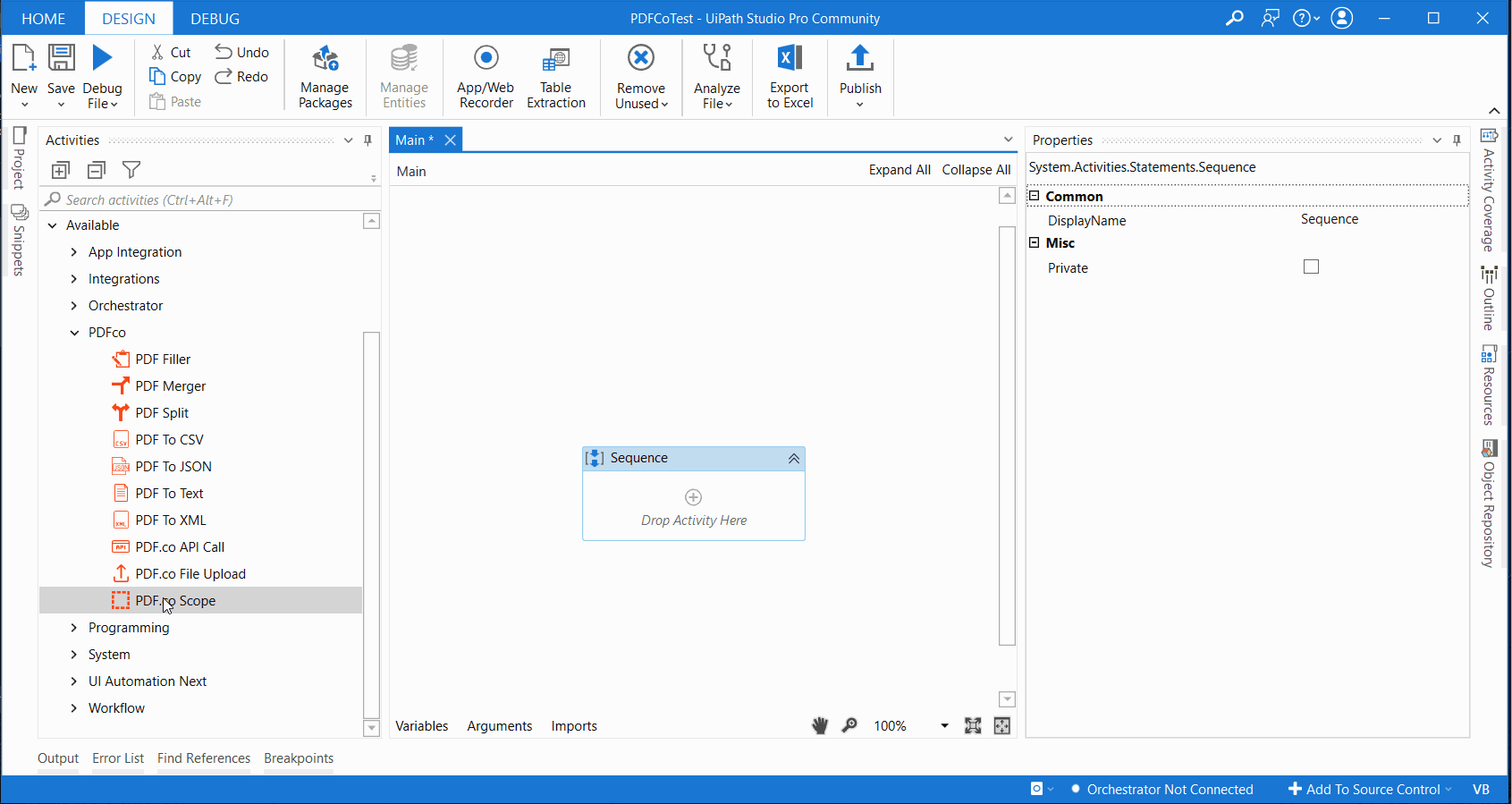1512x804 pixels.
Task: Click Collapse All in designer
Action: click(x=976, y=170)
